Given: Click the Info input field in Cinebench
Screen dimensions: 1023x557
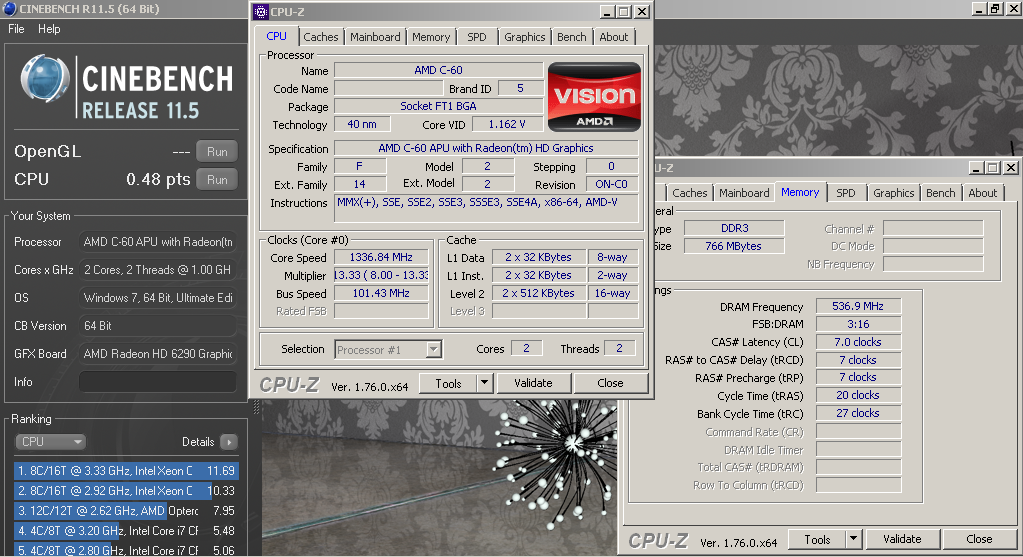Looking at the screenshot, I should pyautogui.click(x=158, y=382).
